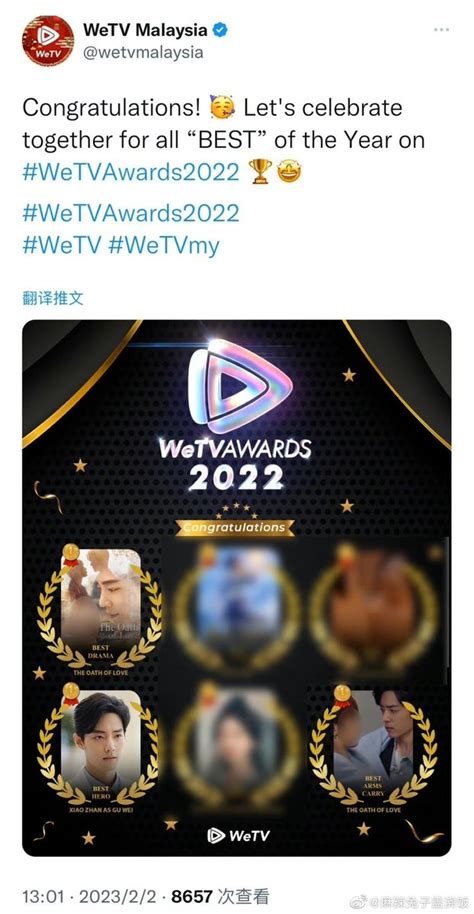The width and height of the screenshot is (474, 914).
Task: Open the WeTV Malaysia profile avatar
Action: click(48, 40)
